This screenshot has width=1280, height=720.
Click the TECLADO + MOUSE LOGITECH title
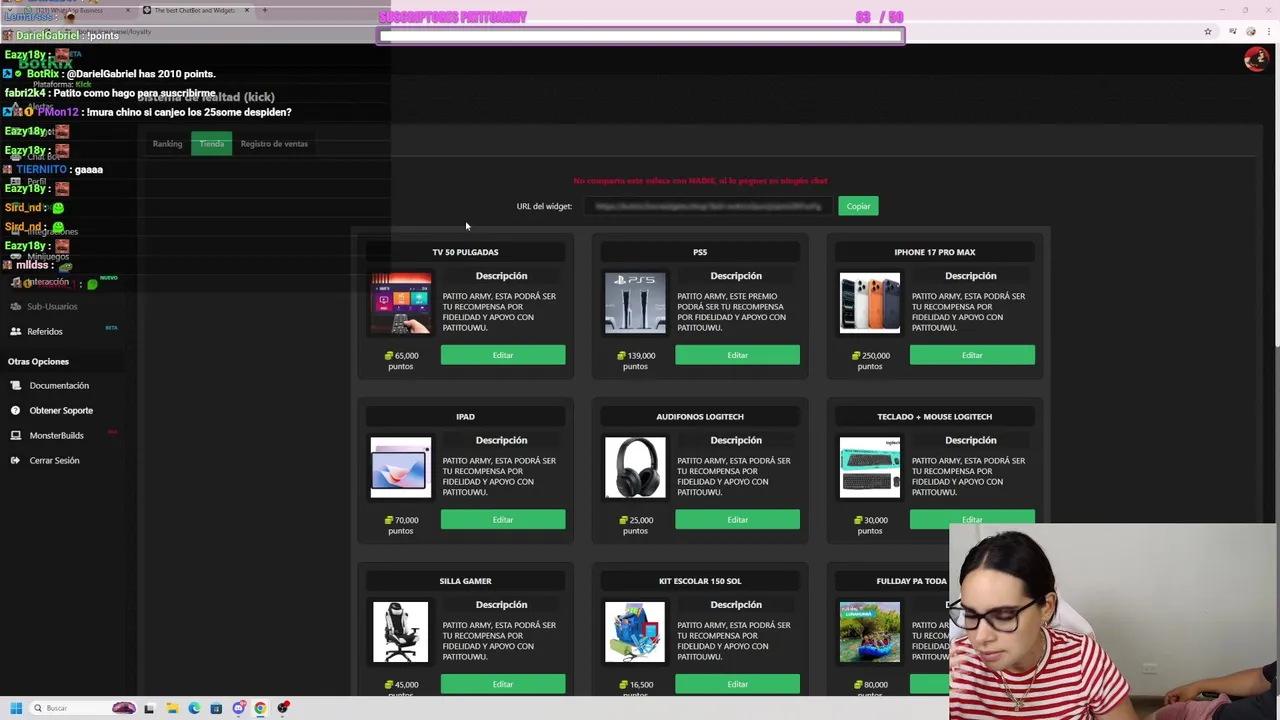(x=935, y=416)
